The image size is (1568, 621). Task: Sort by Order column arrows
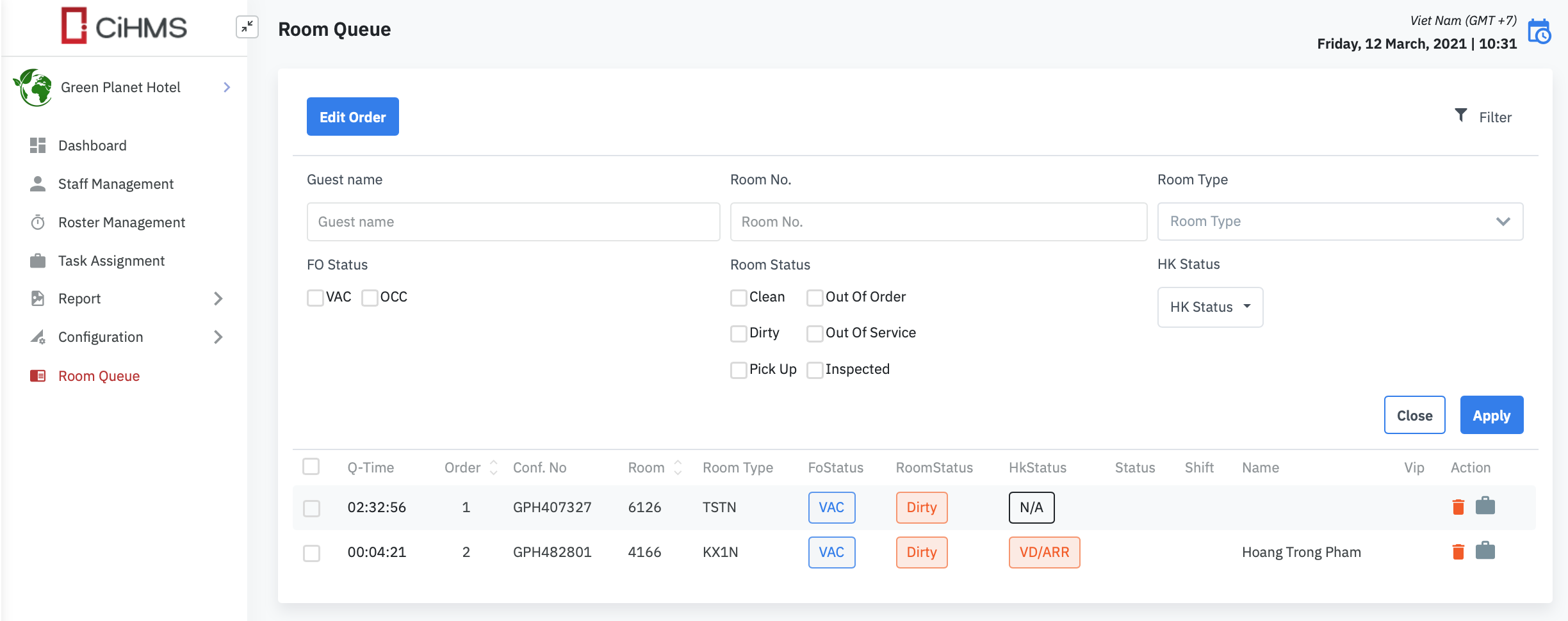coord(493,468)
